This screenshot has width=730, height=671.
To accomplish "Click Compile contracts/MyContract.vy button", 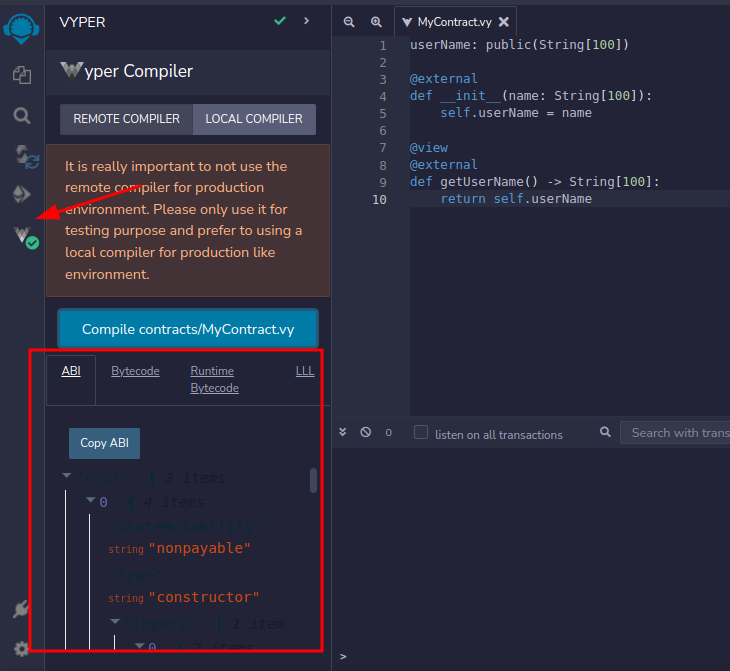I will 188,329.
